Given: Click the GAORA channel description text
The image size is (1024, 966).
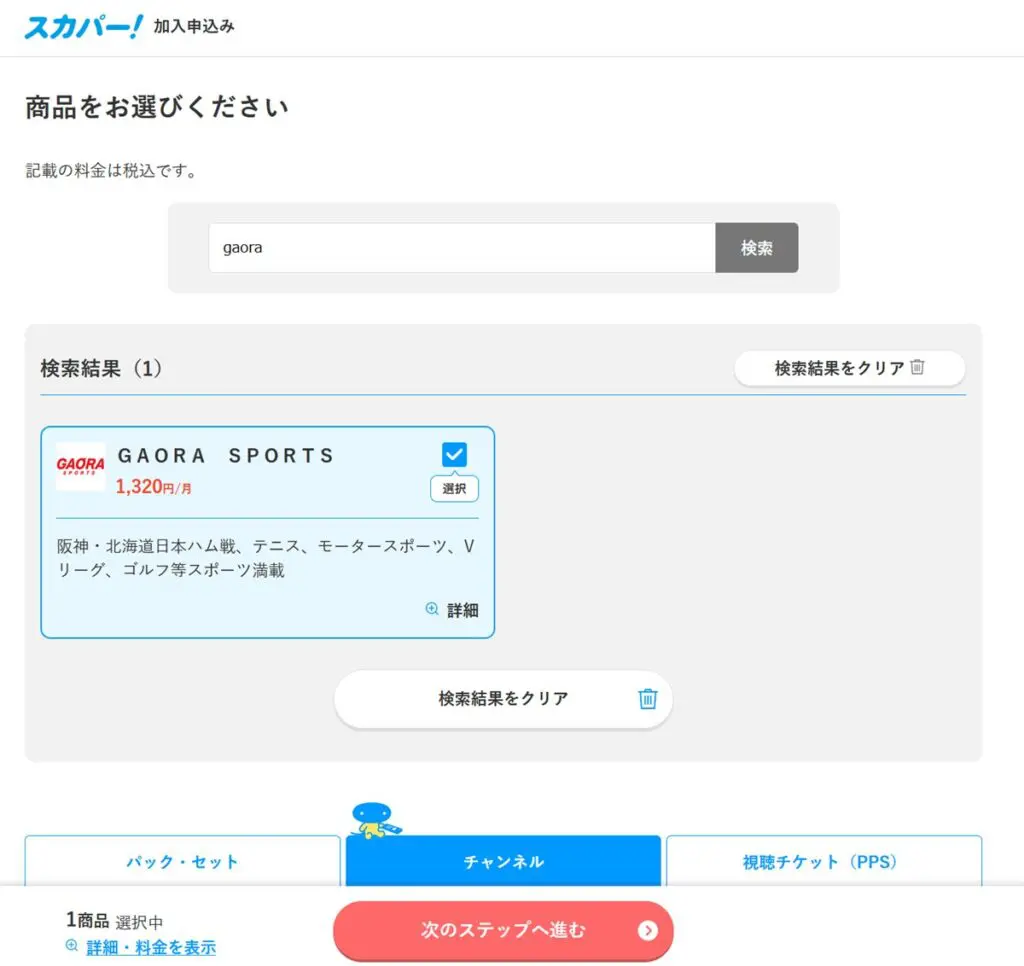Looking at the screenshot, I should click(266, 558).
